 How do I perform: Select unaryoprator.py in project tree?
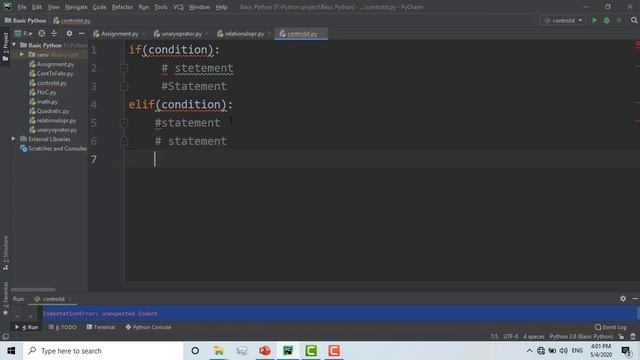(x=53, y=130)
